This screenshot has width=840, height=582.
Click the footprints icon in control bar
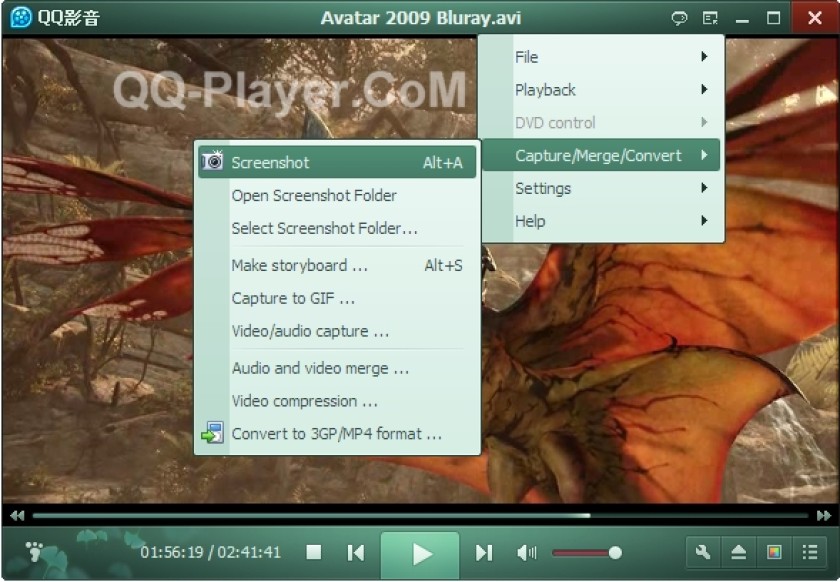pos(34,551)
